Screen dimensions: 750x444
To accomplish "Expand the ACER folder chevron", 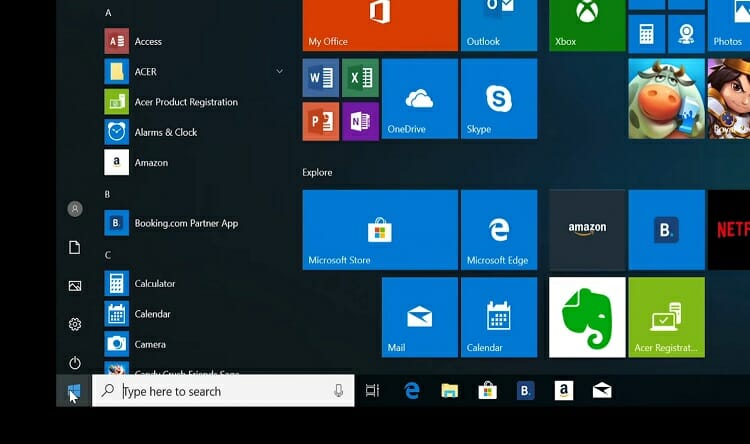I will click(x=279, y=72).
